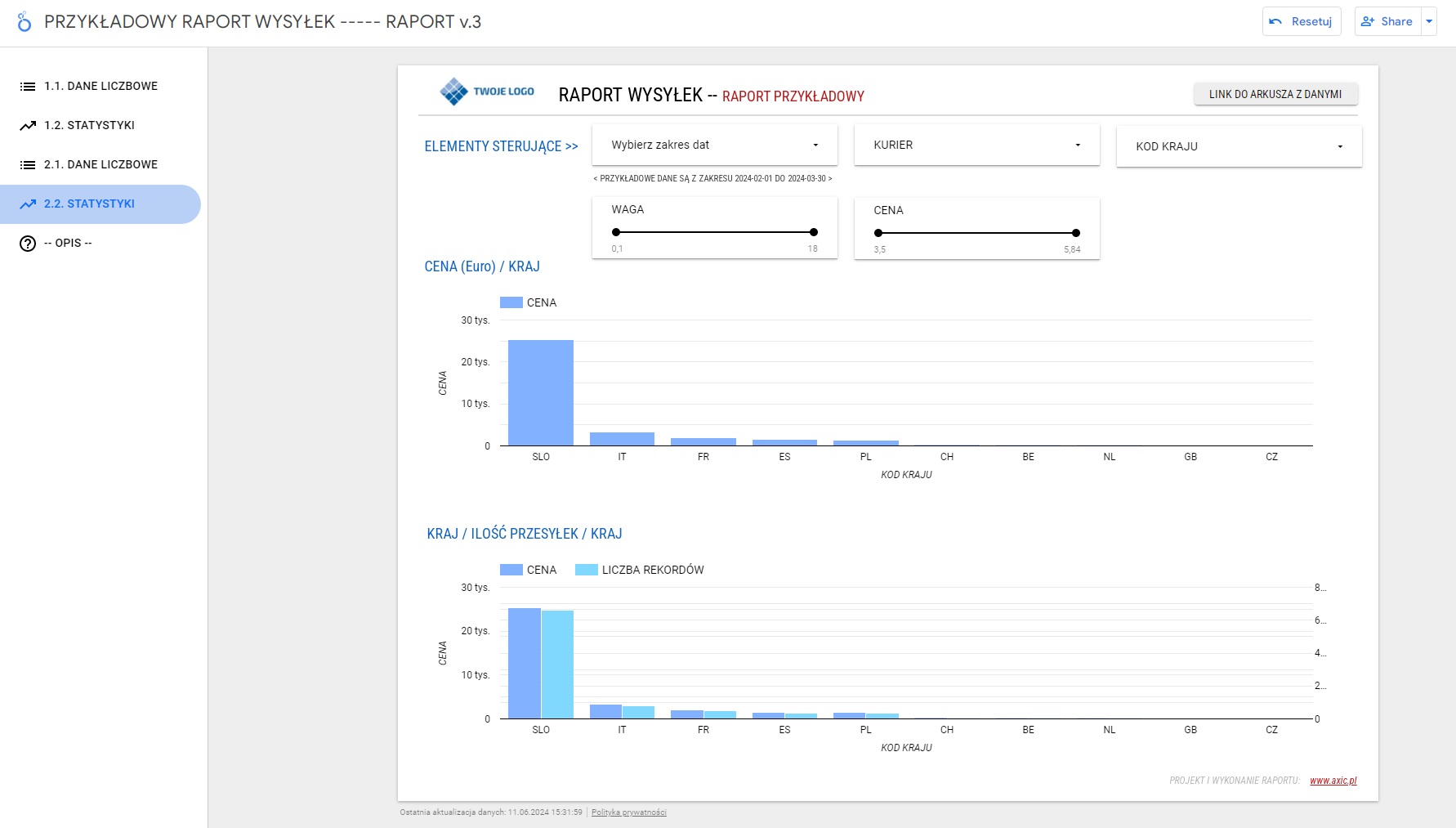Click the list icon beside 2.1. DANE LICZBOWE

pyautogui.click(x=28, y=164)
